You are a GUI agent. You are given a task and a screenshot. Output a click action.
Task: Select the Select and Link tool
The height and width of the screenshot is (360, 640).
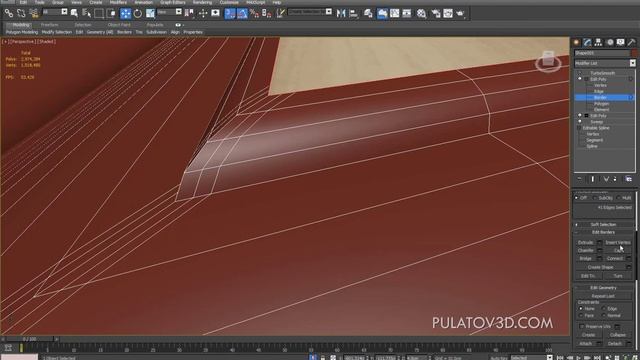coord(9,13)
